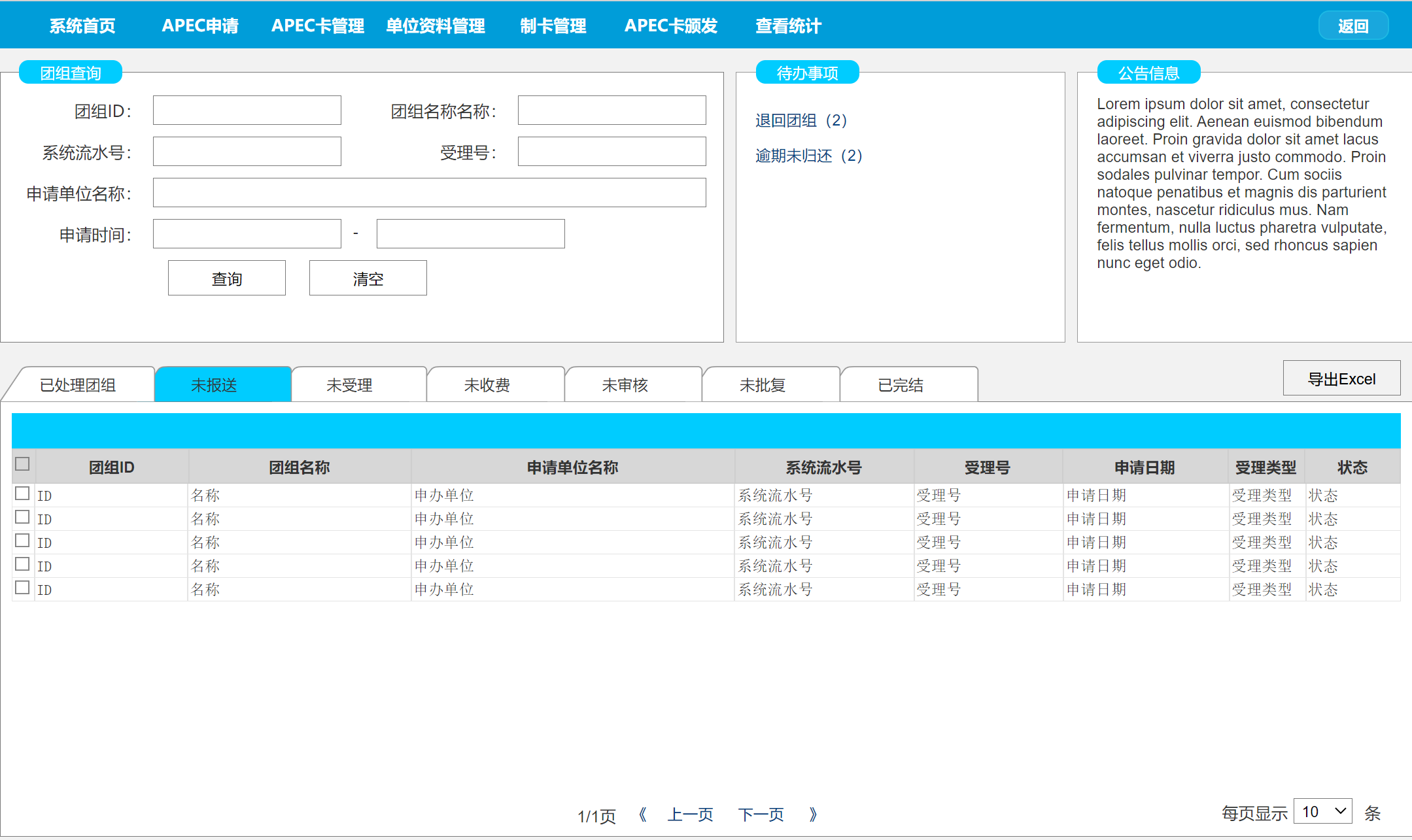Click the 1/1页 page indicator
The image size is (1412, 840).
[x=596, y=816]
